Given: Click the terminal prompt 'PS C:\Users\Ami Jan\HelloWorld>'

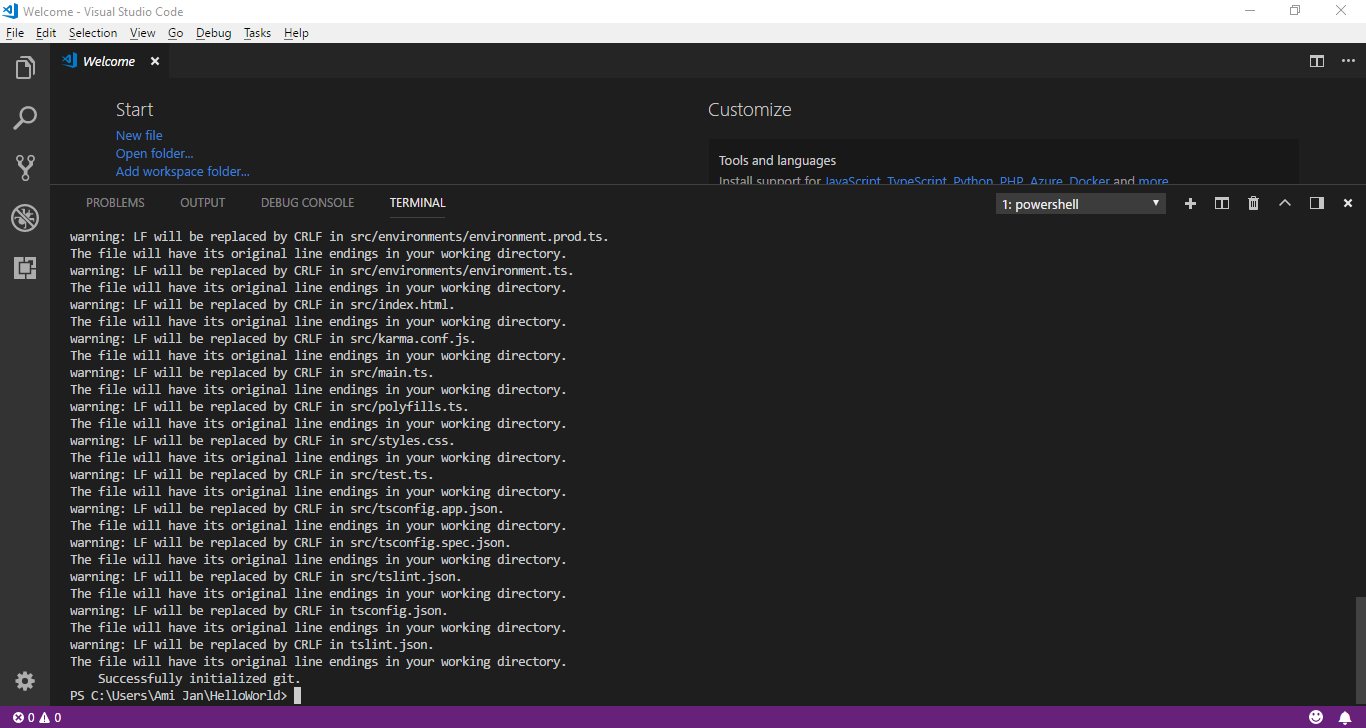Looking at the screenshot, I should click(x=179, y=695).
